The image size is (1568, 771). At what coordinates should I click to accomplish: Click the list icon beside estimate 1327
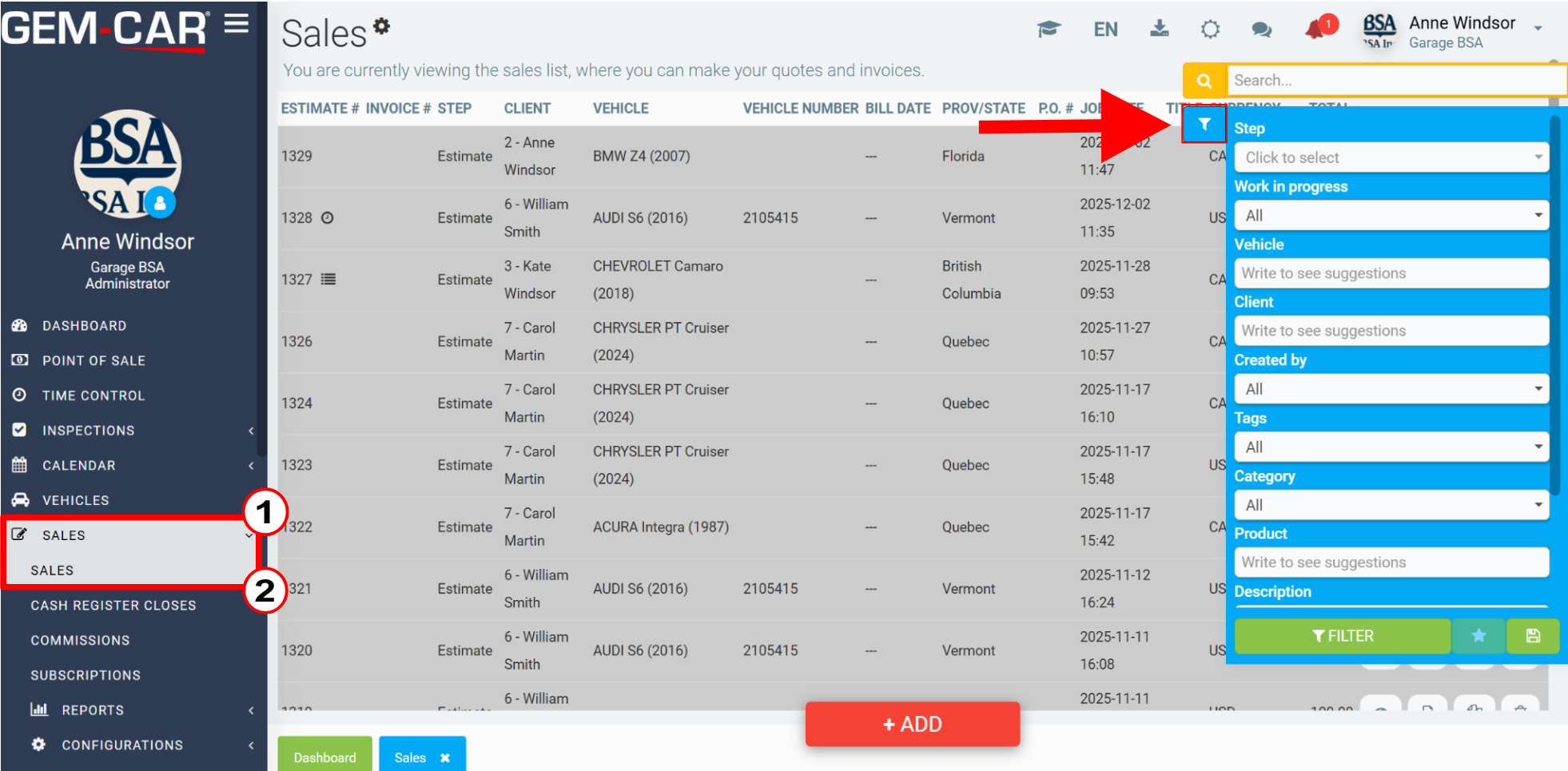pyautogui.click(x=328, y=279)
